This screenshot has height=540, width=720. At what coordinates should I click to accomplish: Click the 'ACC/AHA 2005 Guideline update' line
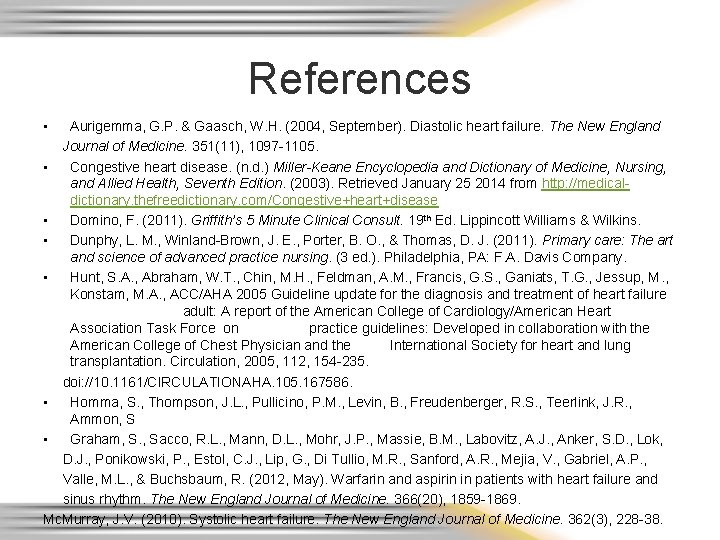[x=368, y=294]
